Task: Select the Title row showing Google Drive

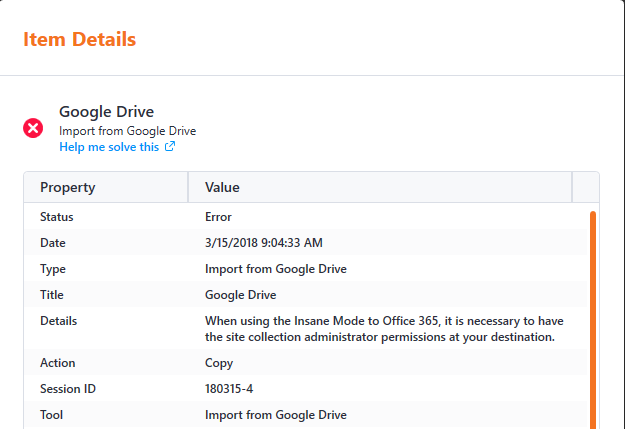Action: click(x=306, y=295)
